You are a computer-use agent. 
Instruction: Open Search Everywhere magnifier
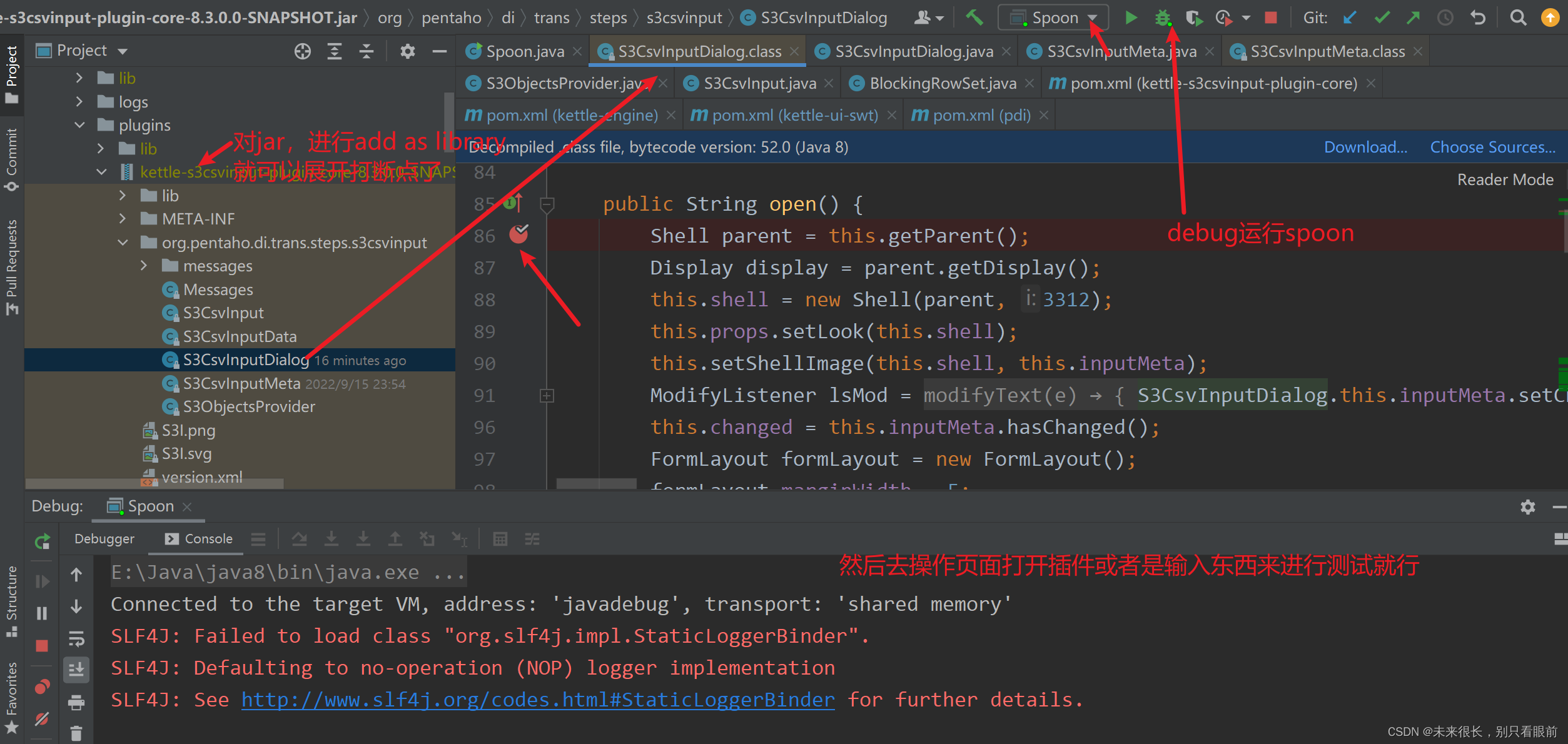1518,18
